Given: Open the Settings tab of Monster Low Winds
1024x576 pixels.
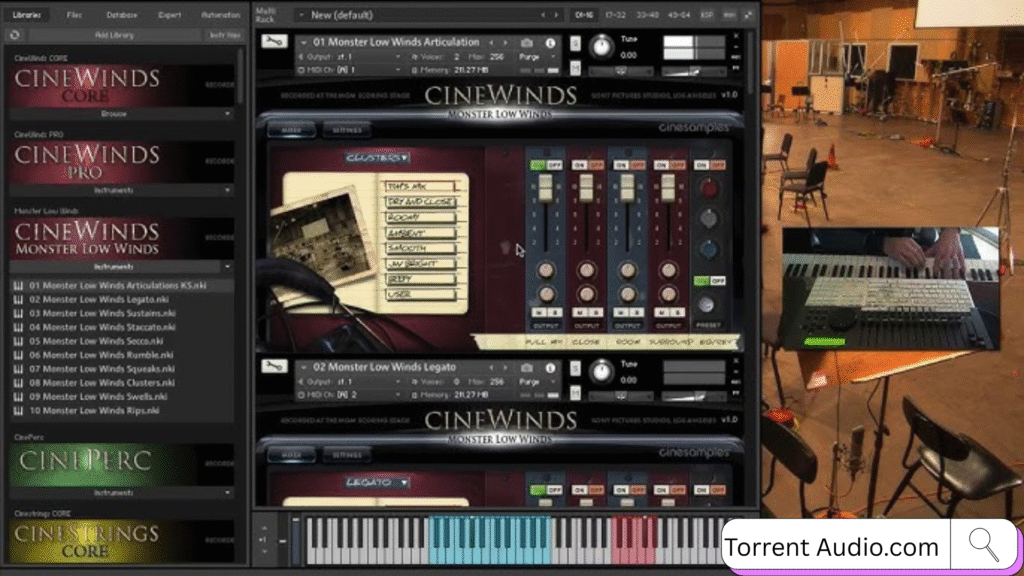Looking at the screenshot, I should pos(347,129).
